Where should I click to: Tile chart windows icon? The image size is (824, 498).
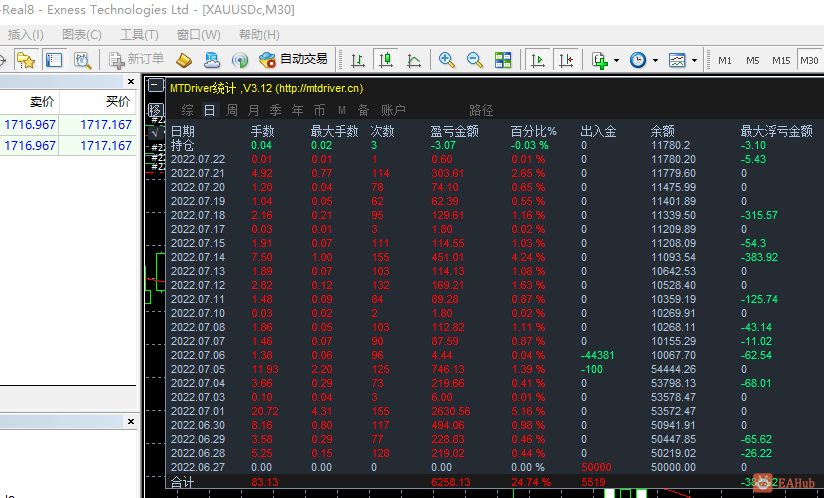point(503,60)
